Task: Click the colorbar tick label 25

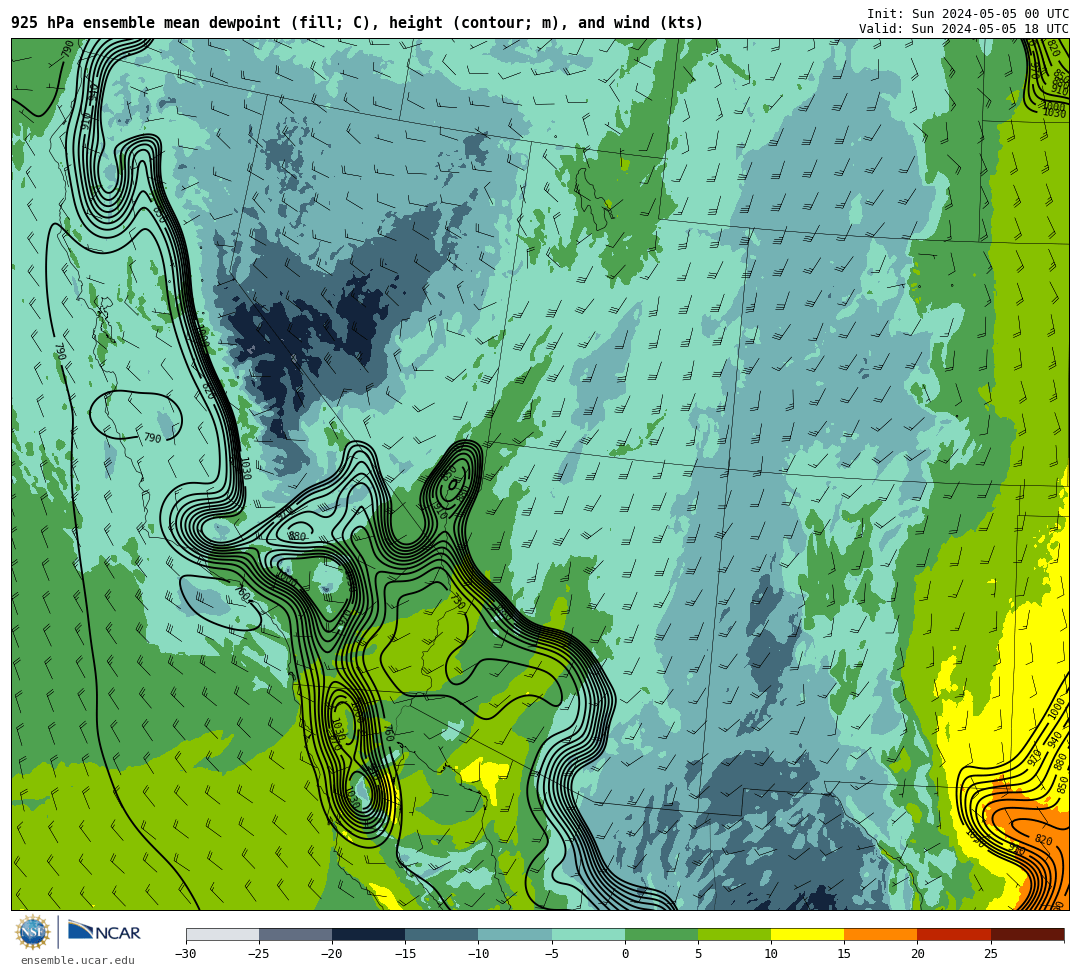Action: coord(991,954)
